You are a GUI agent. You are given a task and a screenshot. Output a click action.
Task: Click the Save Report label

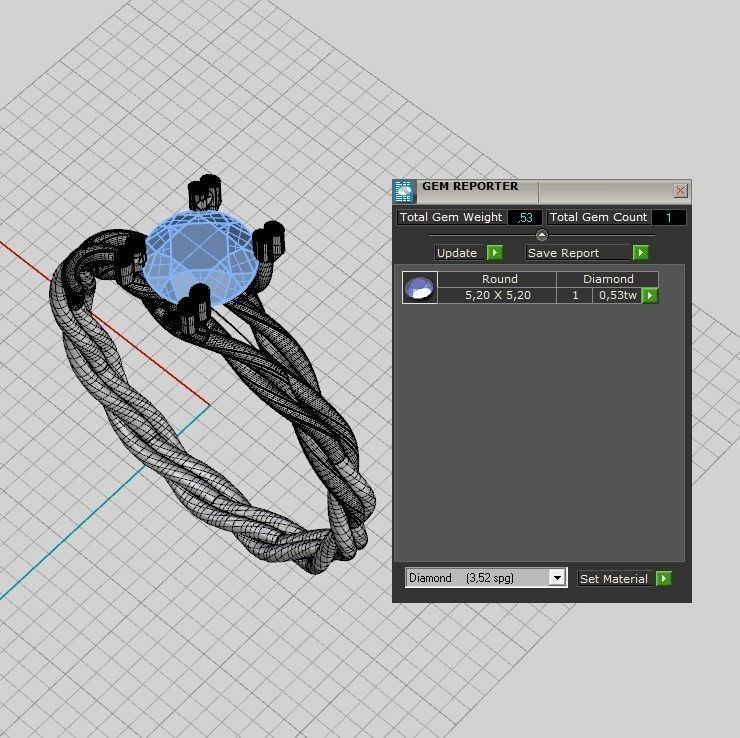[x=563, y=253]
